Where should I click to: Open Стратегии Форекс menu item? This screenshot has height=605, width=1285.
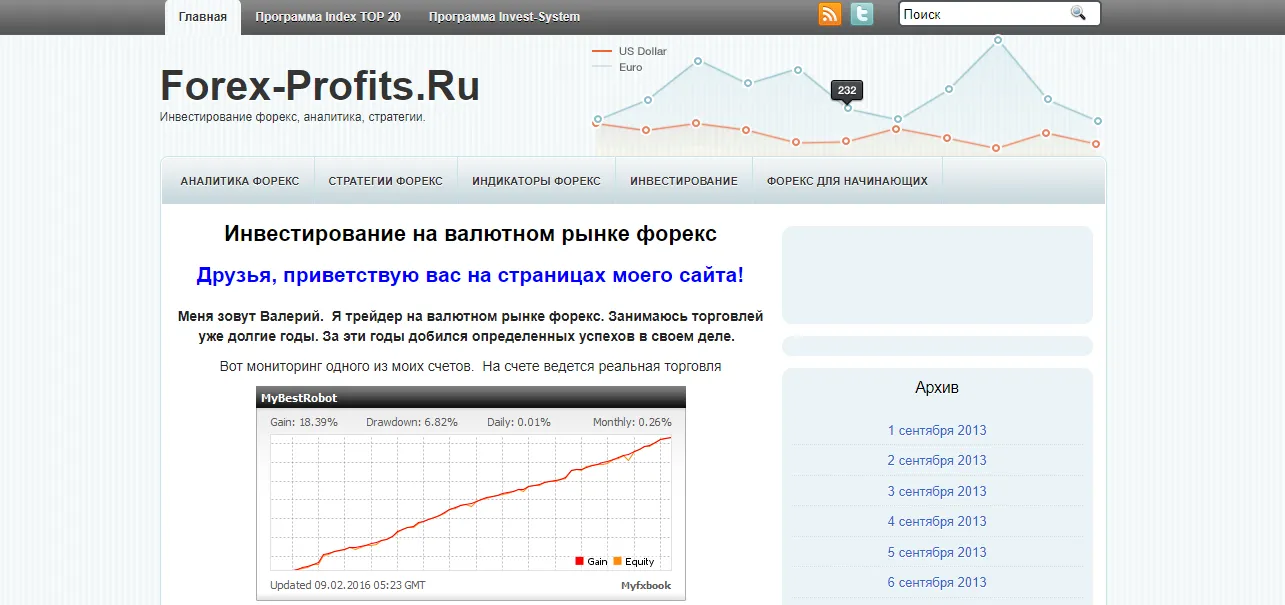coord(385,181)
